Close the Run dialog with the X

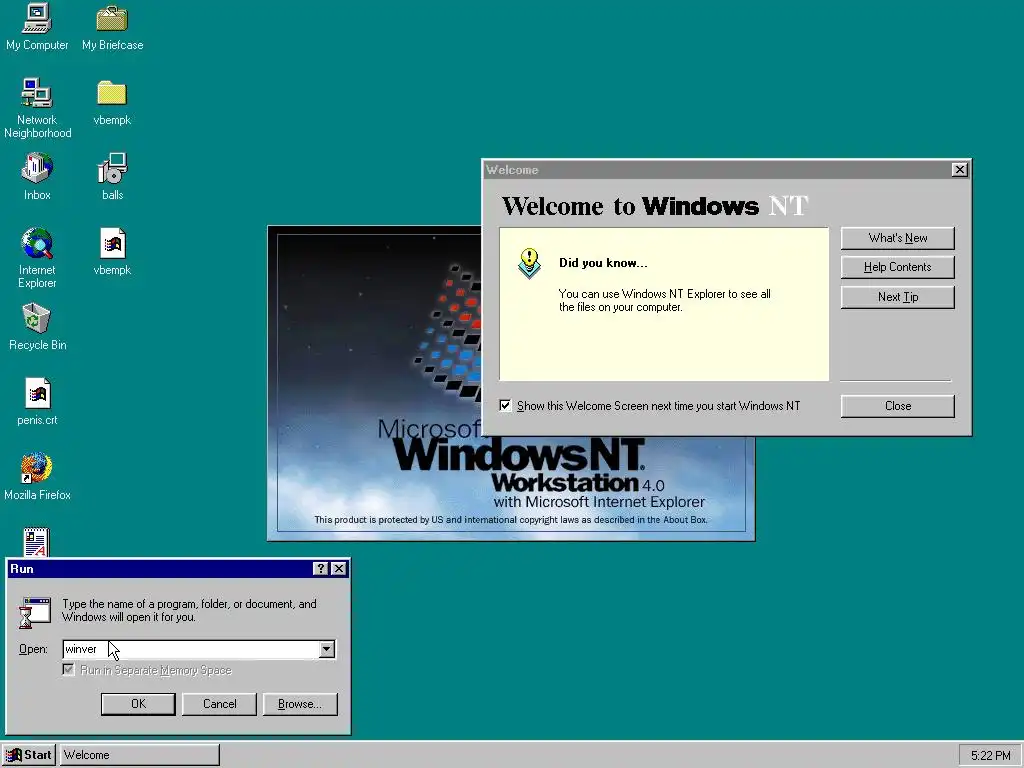338,569
